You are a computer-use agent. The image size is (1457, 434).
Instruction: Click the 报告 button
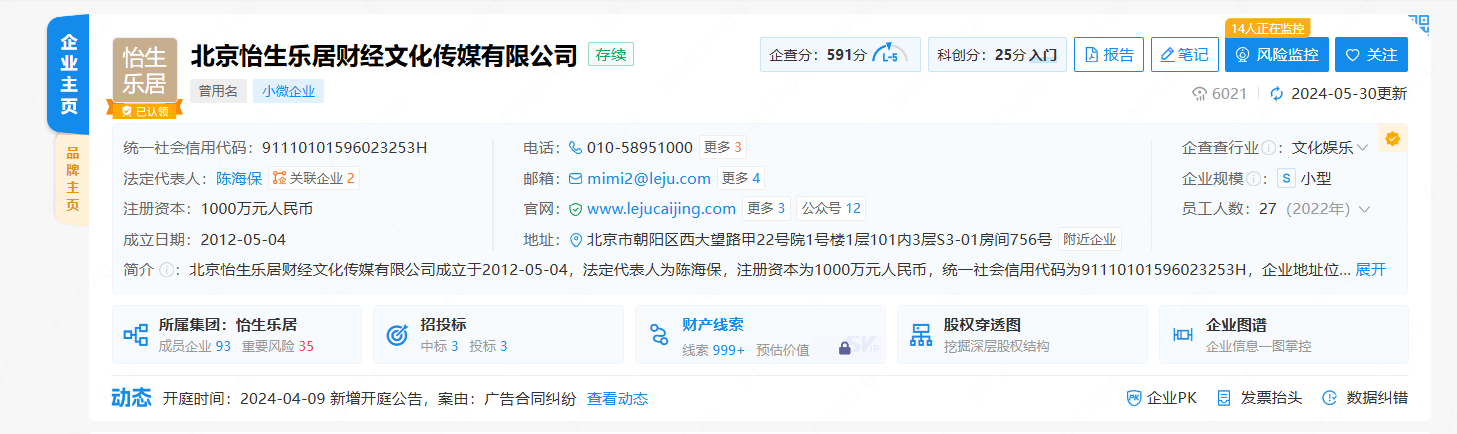pyautogui.click(x=1108, y=55)
